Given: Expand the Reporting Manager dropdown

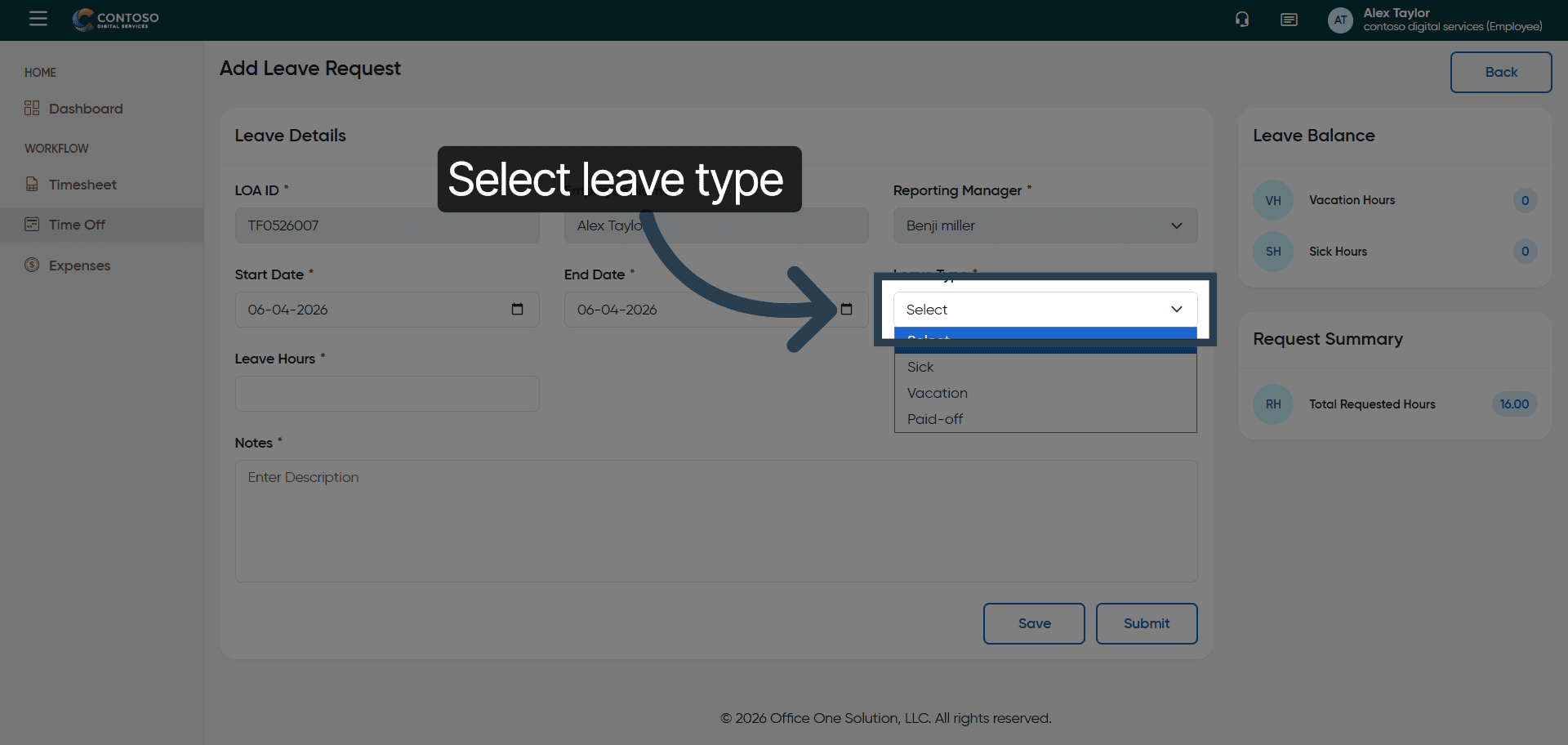Looking at the screenshot, I should [1045, 225].
